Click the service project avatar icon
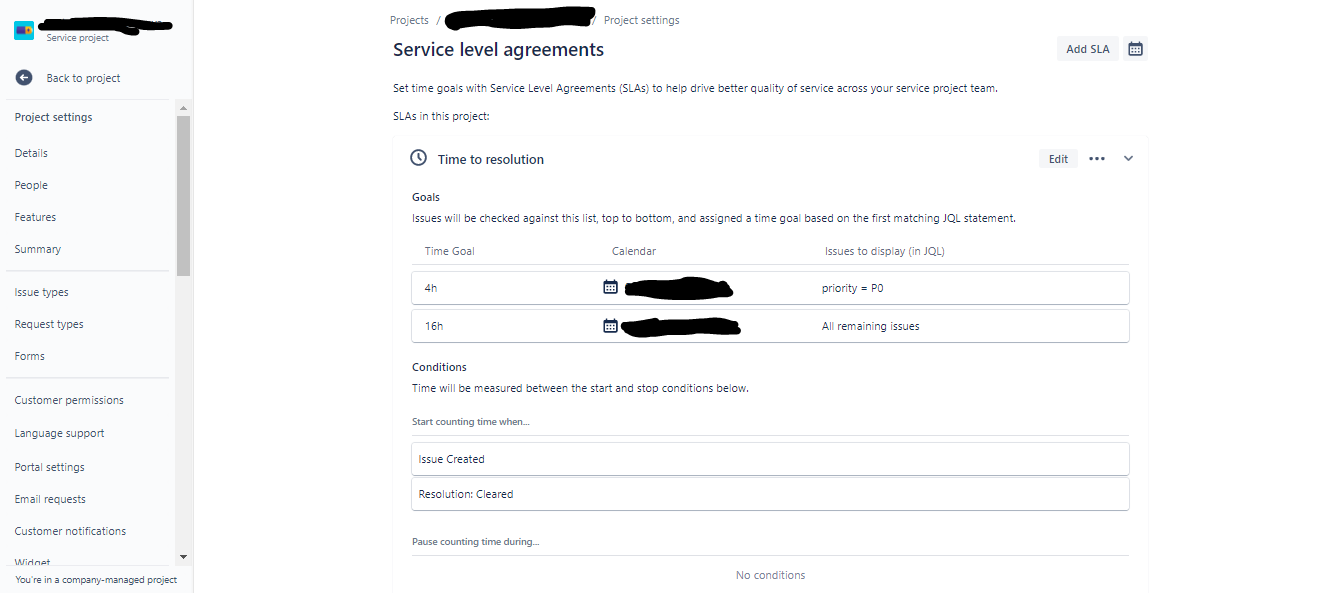 point(25,29)
